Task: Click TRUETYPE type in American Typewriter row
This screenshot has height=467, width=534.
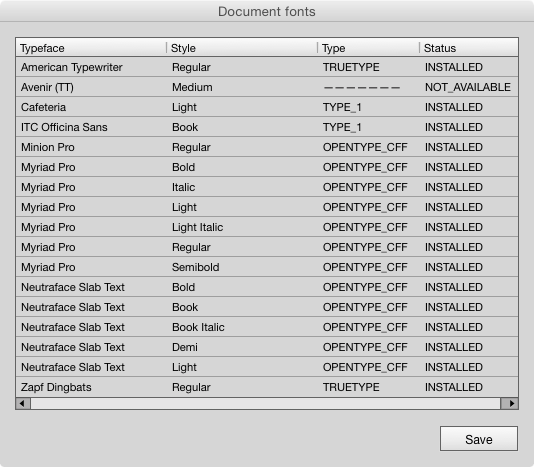Action: coord(351,67)
